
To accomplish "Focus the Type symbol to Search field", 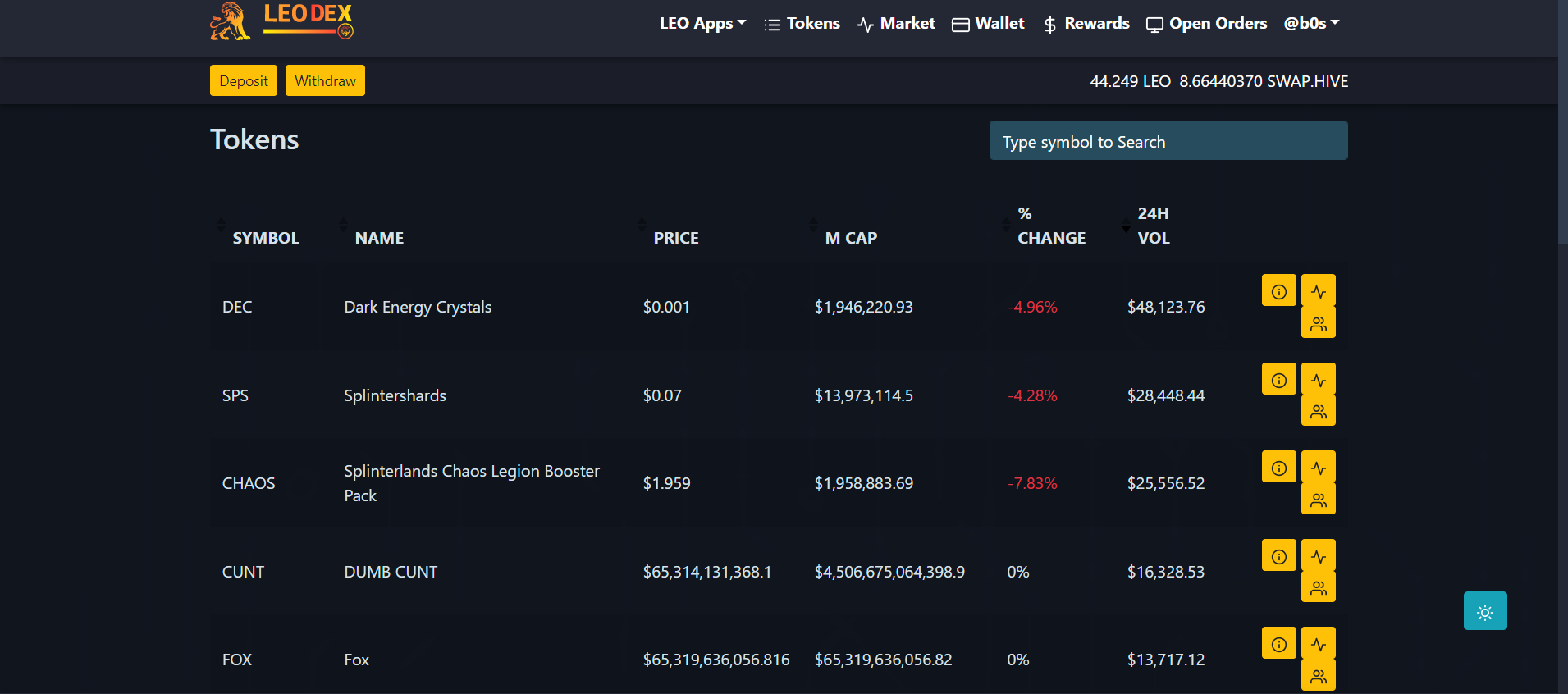I will click(1168, 140).
